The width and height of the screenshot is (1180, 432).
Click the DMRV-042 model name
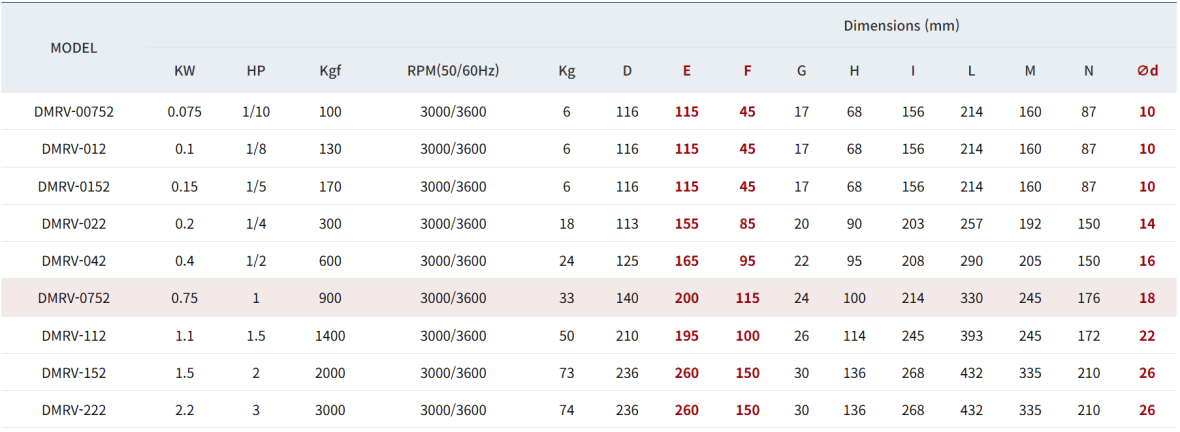(x=74, y=261)
